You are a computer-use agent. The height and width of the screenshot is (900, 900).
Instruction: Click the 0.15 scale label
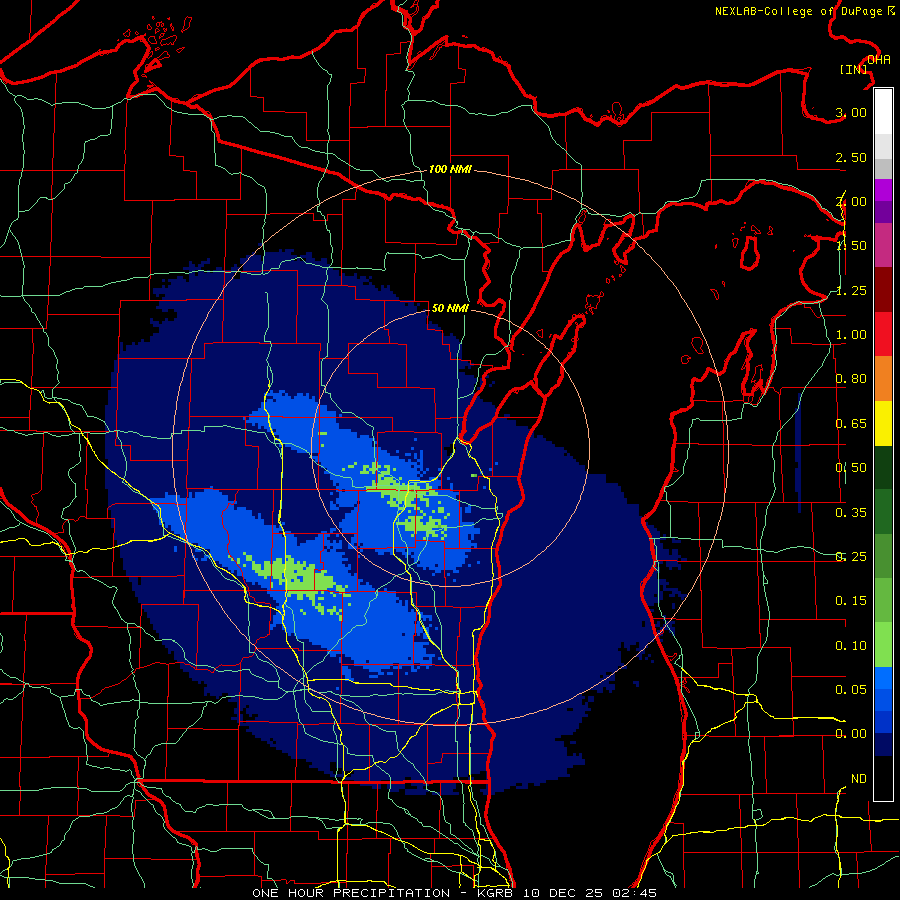pyautogui.click(x=851, y=601)
